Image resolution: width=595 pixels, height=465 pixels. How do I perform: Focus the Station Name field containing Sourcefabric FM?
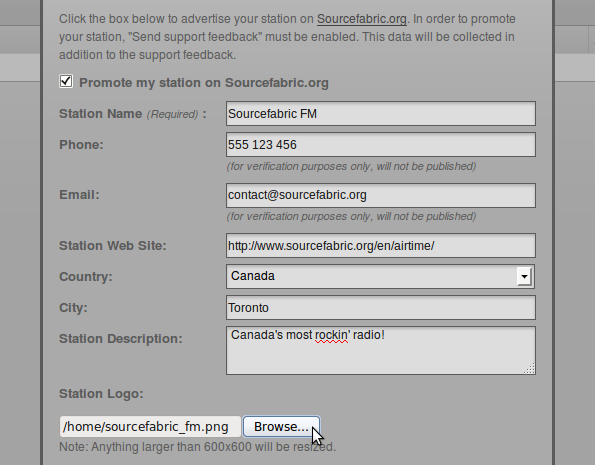(x=381, y=113)
